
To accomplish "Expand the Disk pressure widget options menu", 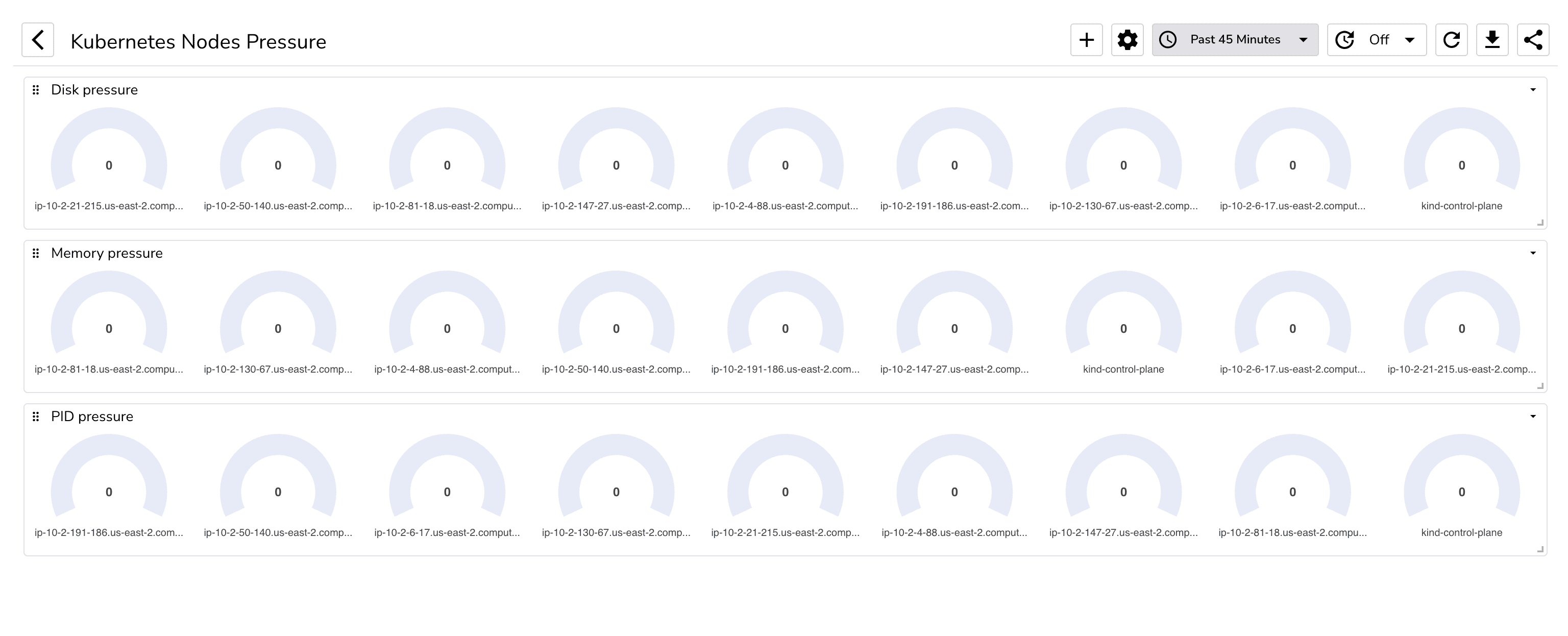I will click(x=1533, y=89).
